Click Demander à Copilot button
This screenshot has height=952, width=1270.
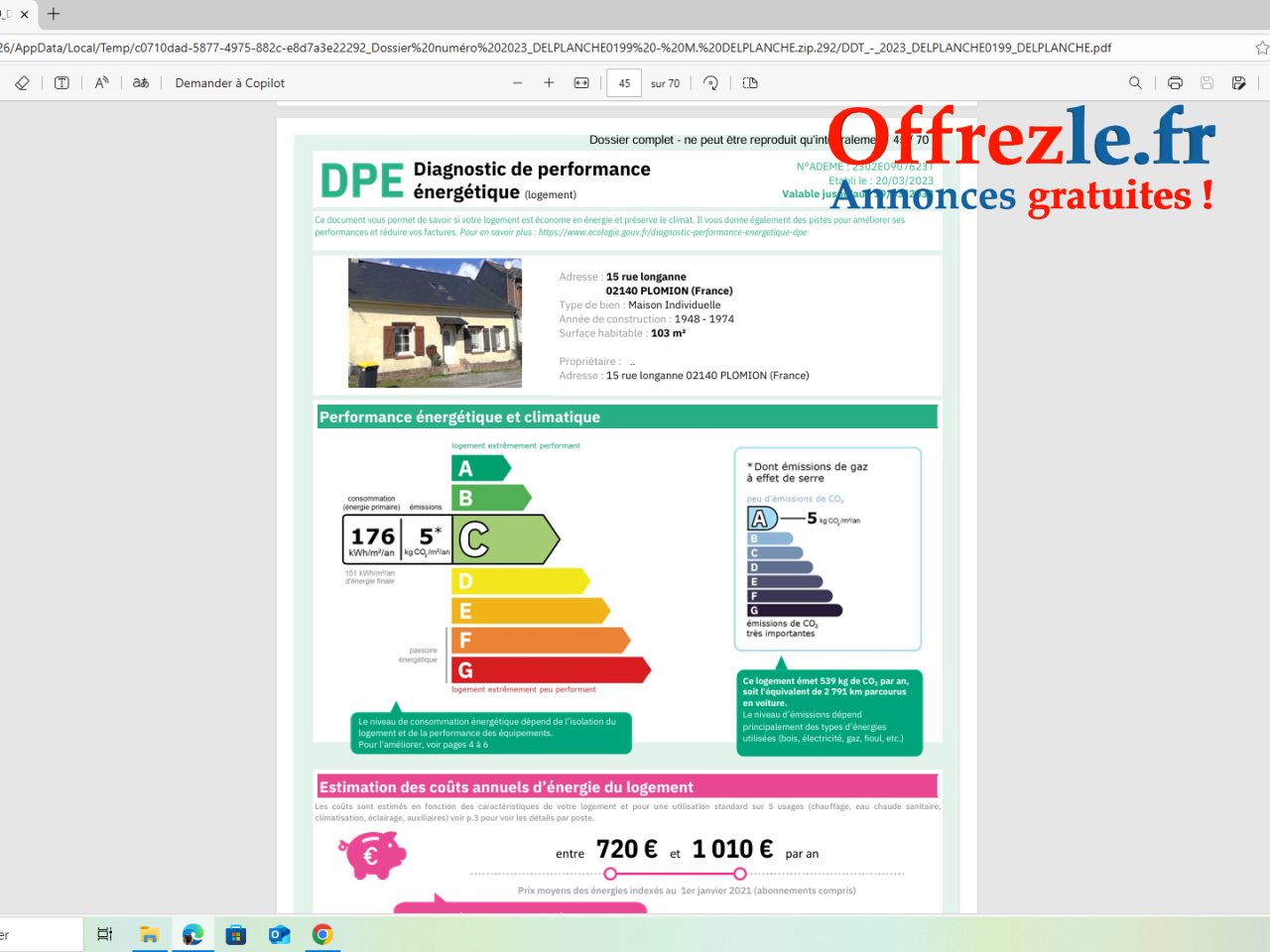pos(229,83)
